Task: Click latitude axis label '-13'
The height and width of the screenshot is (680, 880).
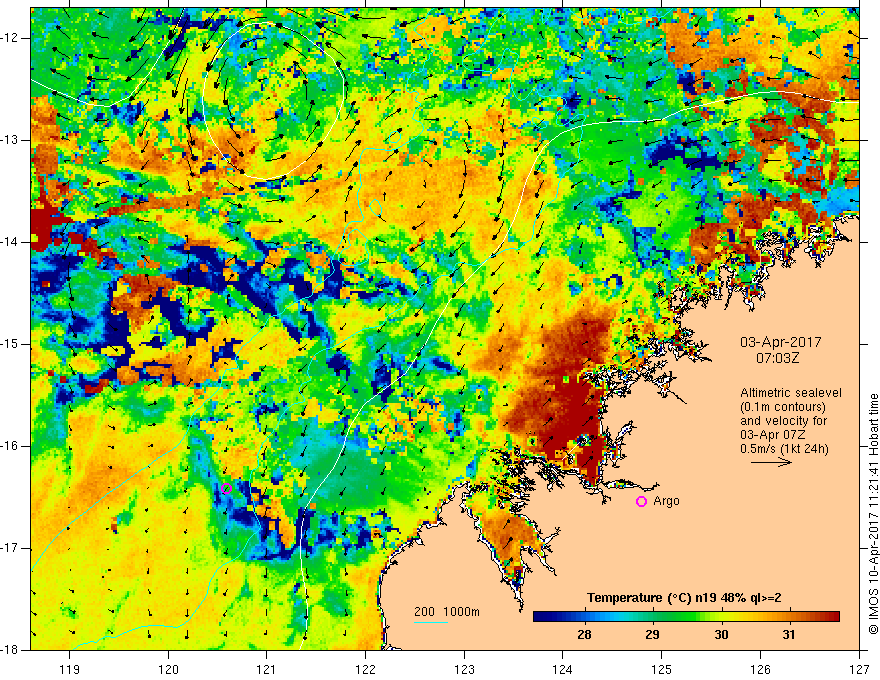Action: (x=11, y=140)
